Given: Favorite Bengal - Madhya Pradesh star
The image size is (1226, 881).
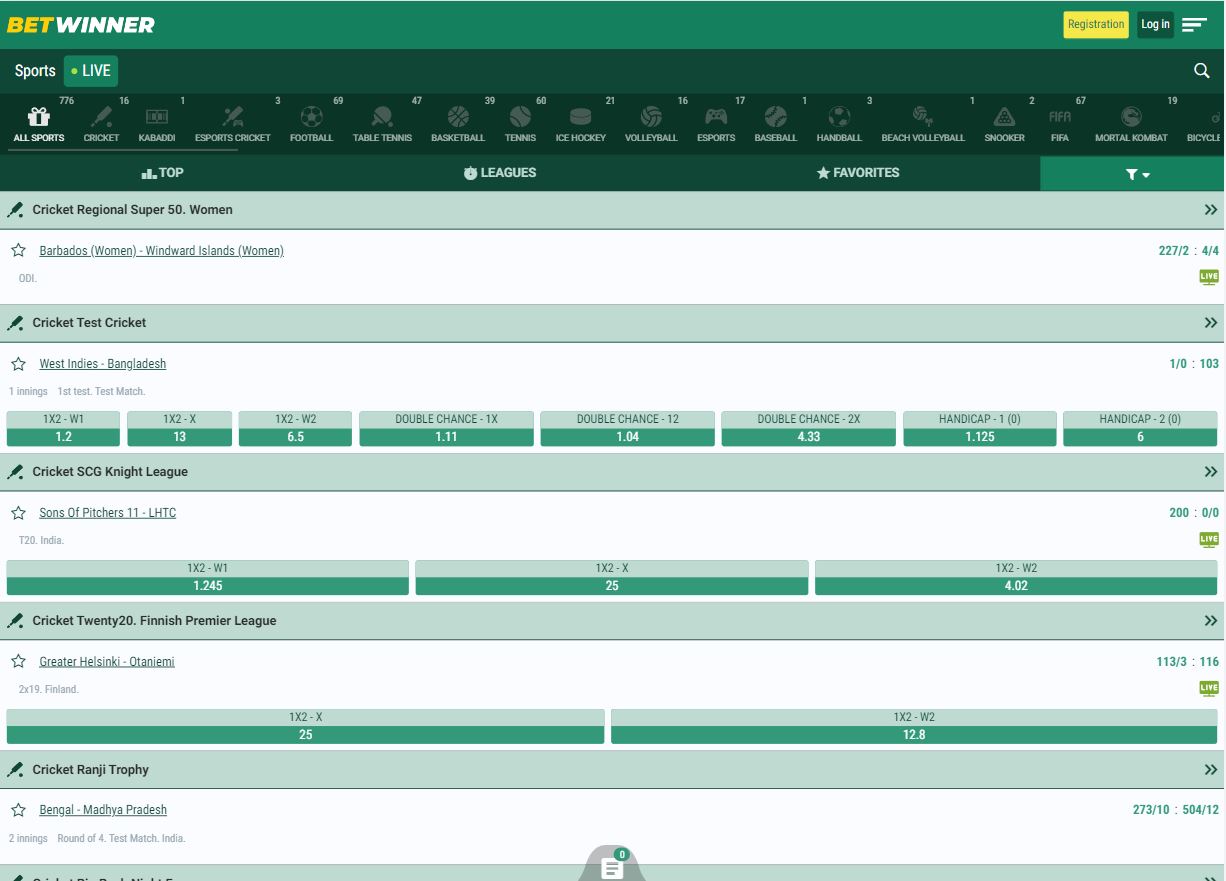Looking at the screenshot, I should point(18,810).
